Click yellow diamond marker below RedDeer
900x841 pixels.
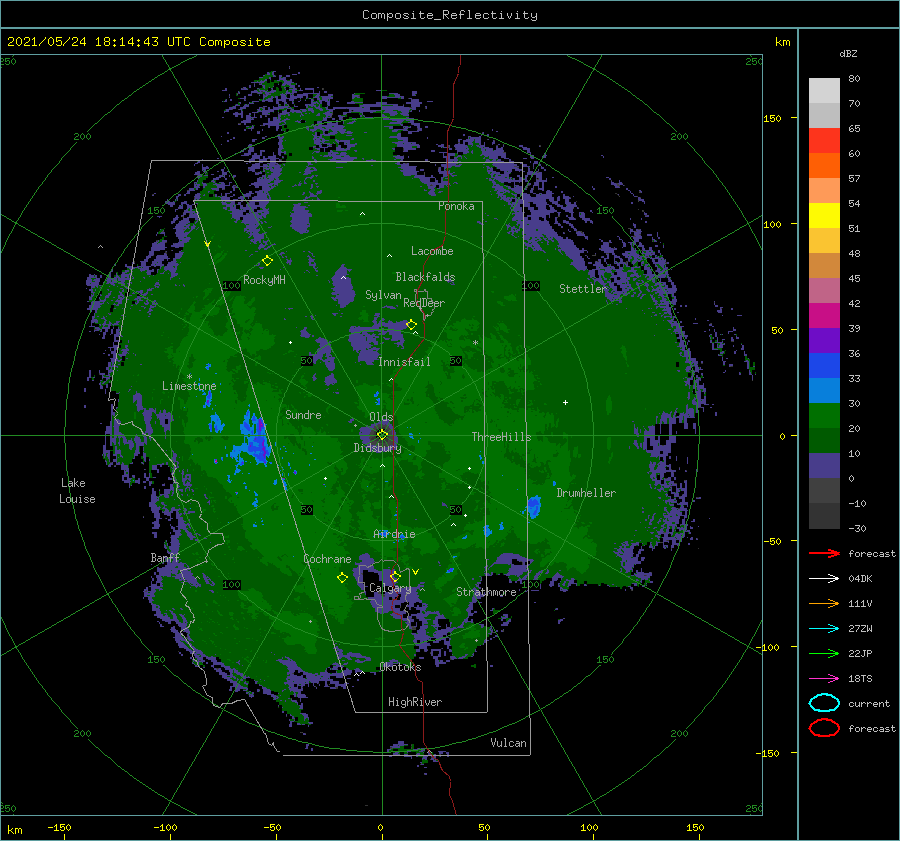coord(411,325)
